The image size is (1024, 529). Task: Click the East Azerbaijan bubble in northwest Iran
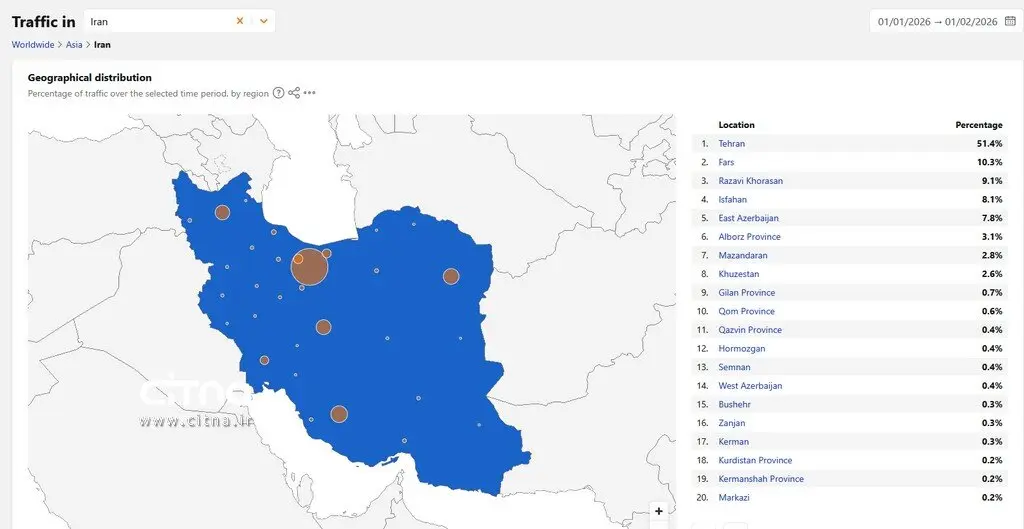222,212
